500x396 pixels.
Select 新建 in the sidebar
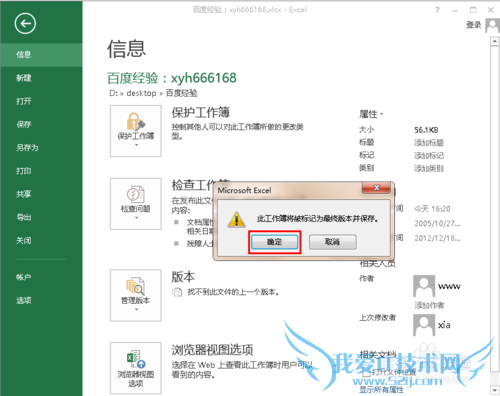click(x=41, y=78)
